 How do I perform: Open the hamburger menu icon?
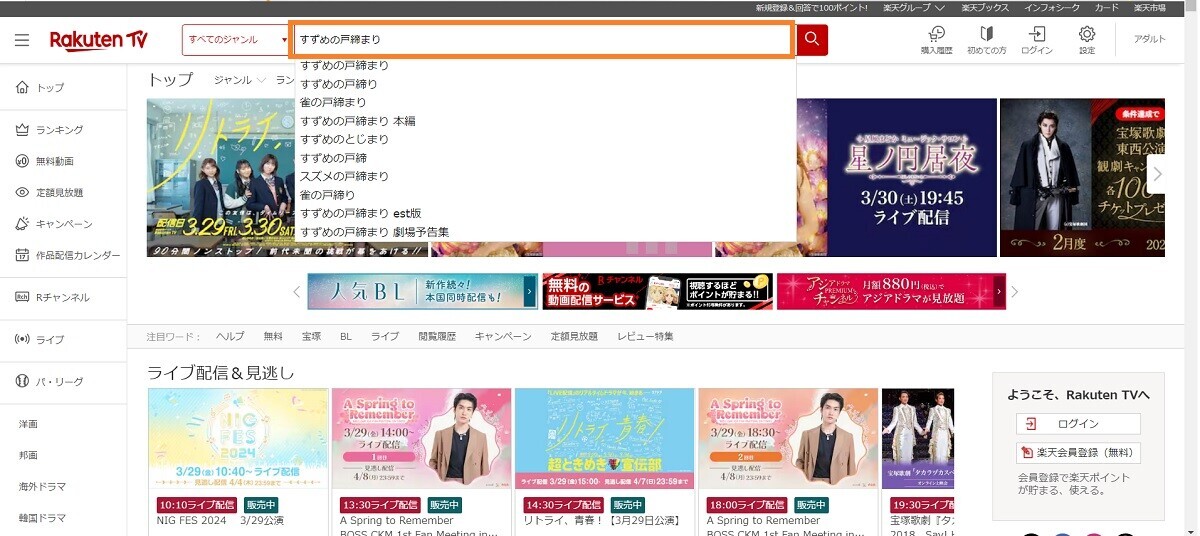point(22,40)
